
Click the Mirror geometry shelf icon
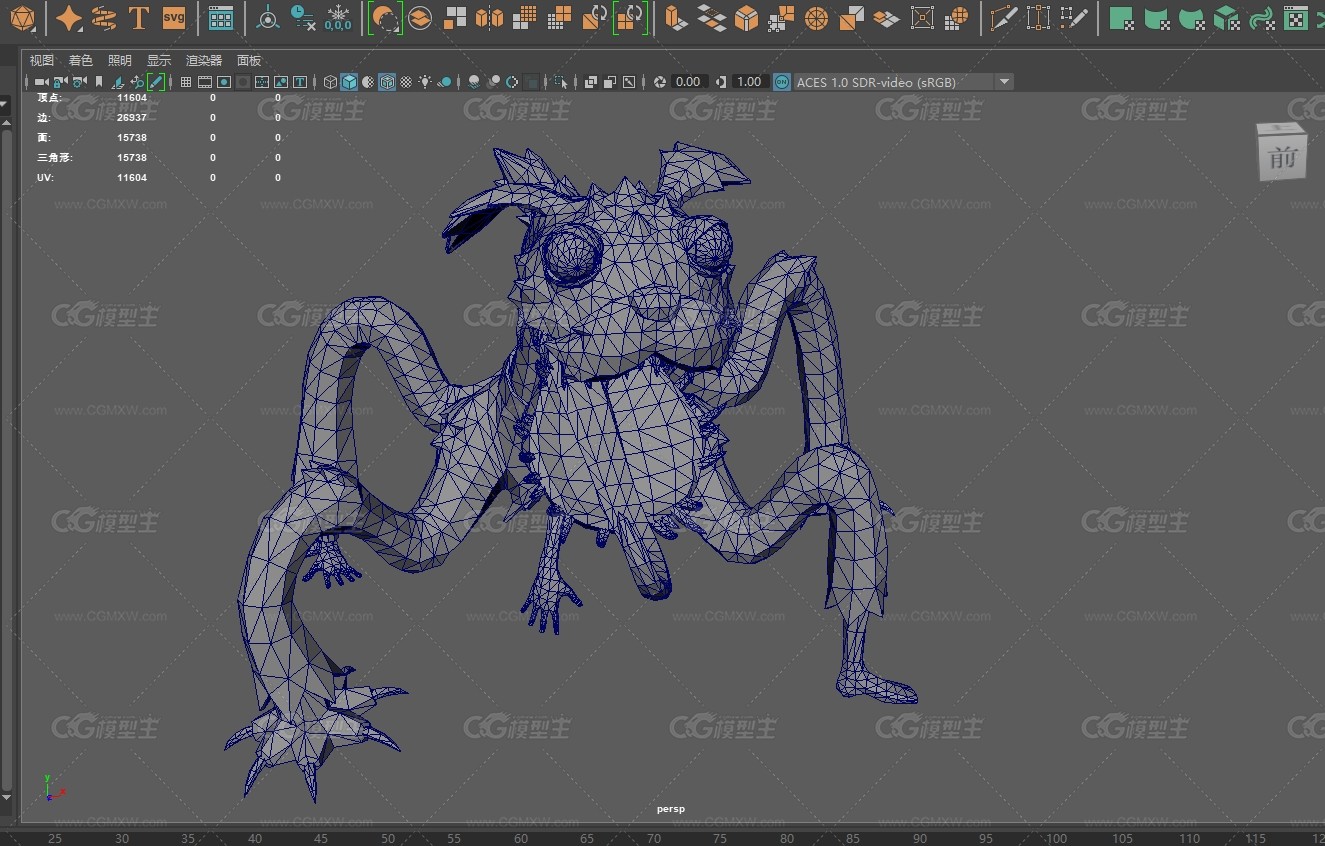point(490,17)
